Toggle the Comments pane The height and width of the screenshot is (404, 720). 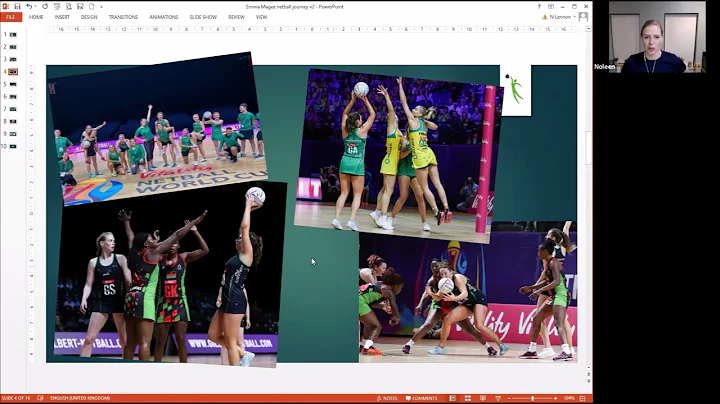pos(422,398)
